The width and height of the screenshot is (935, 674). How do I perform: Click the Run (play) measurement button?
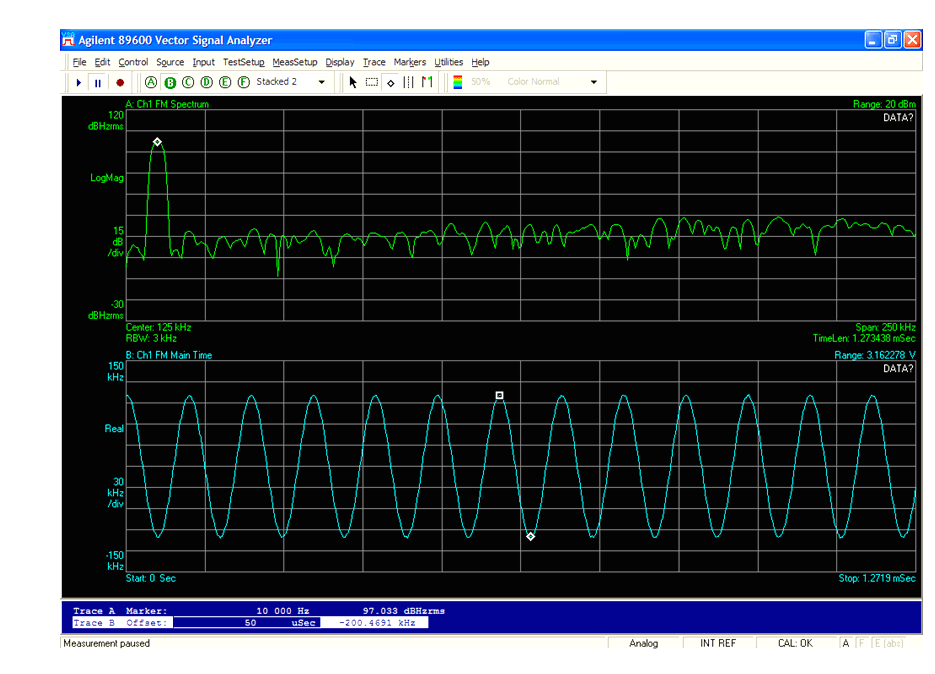click(78, 82)
